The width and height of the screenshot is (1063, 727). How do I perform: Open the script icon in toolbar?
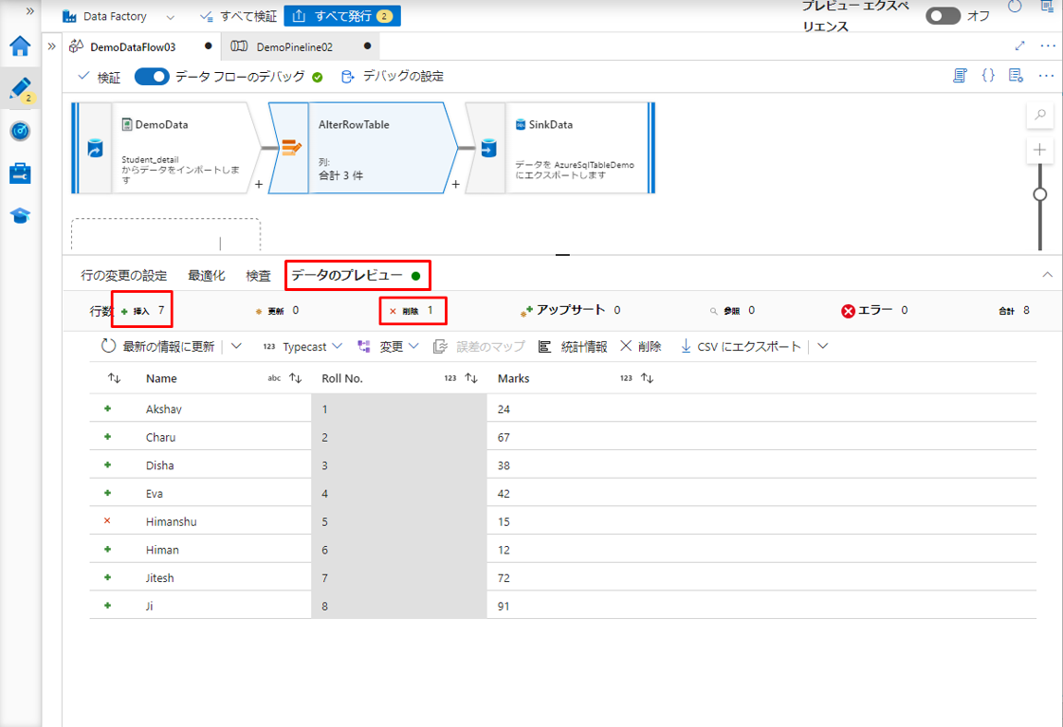[x=960, y=75]
